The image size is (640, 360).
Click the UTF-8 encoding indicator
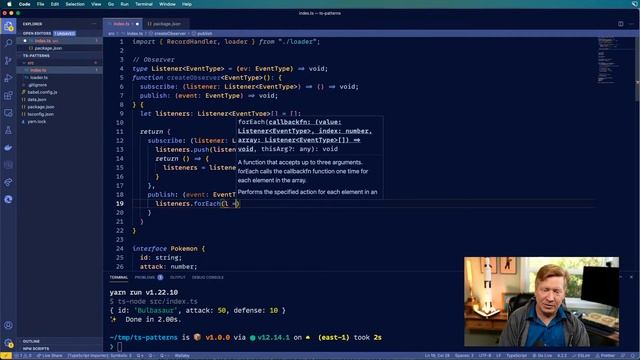tap(485, 356)
